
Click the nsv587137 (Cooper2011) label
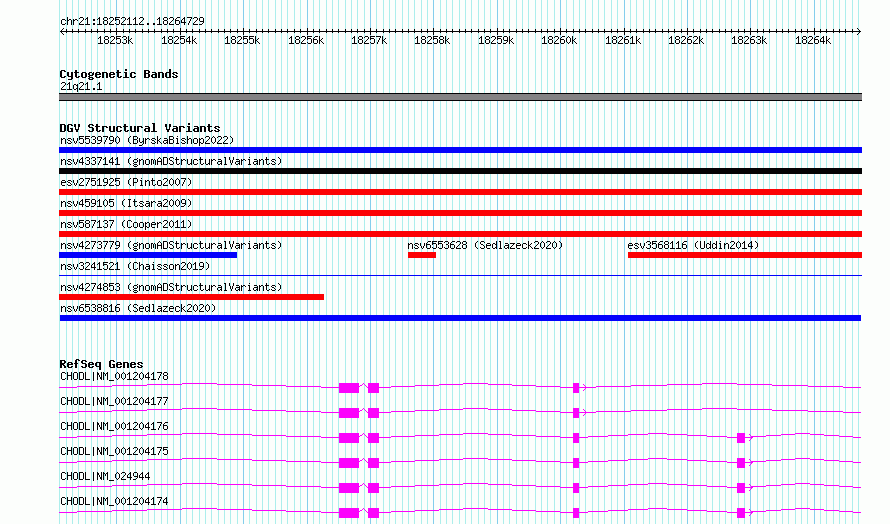tap(126, 224)
